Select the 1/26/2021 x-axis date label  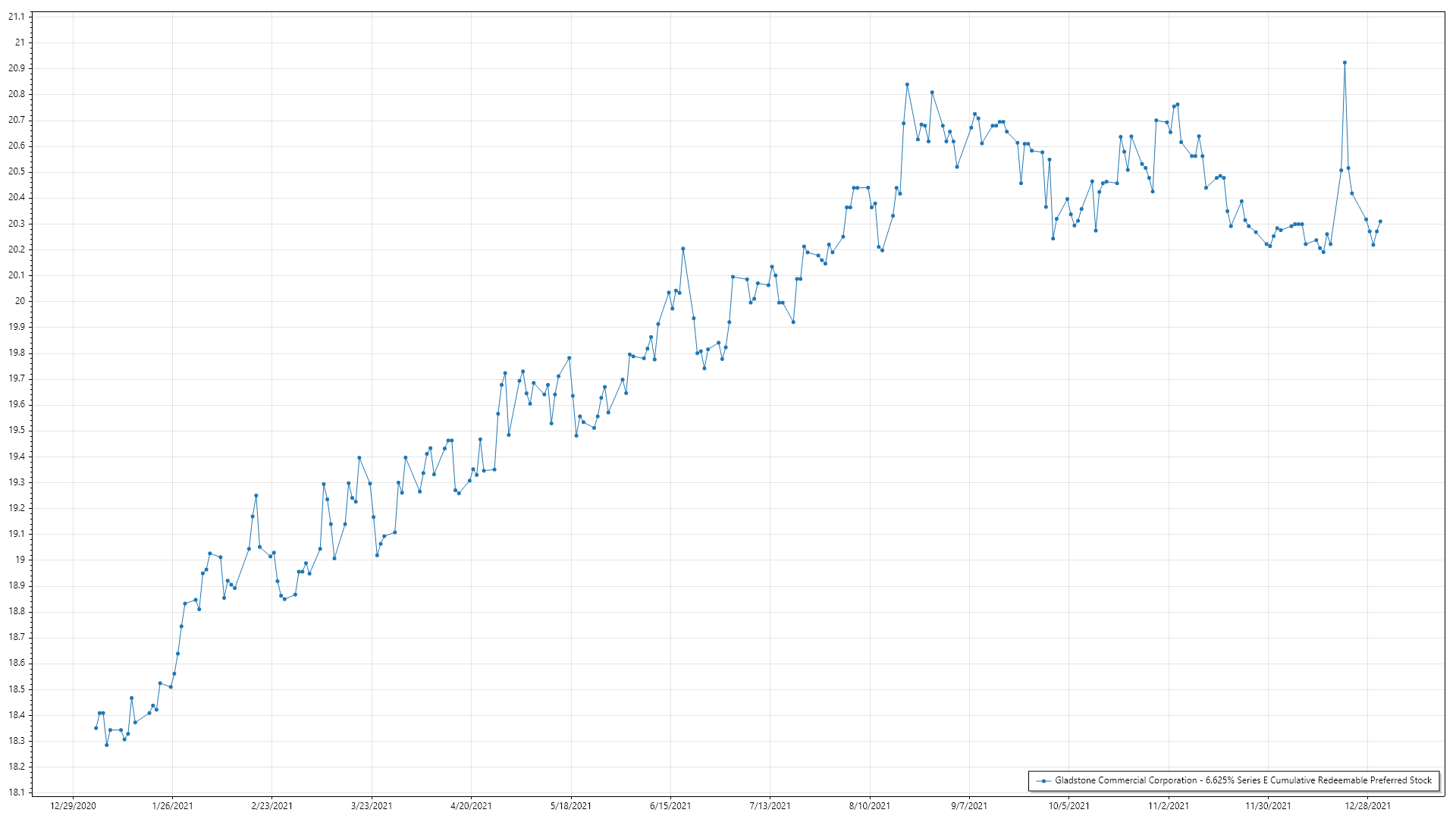click(172, 806)
